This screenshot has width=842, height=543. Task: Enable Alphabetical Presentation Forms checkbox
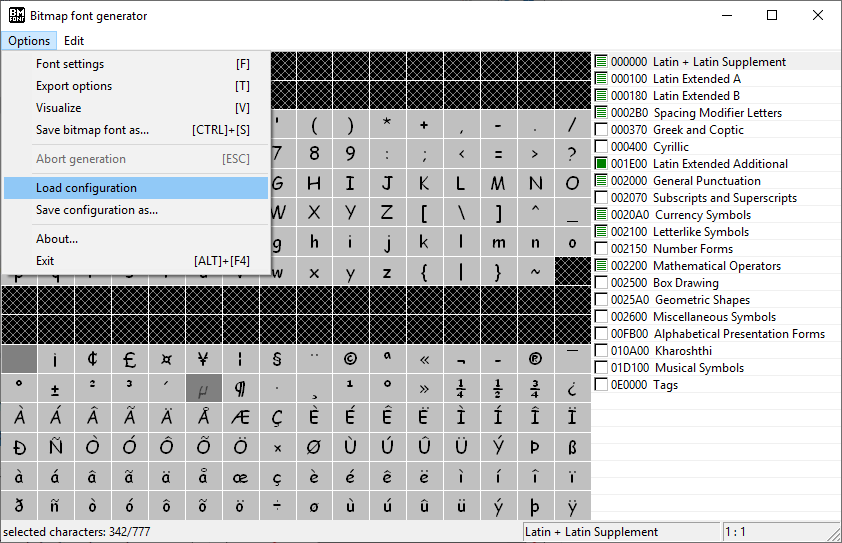pyautogui.click(x=601, y=334)
